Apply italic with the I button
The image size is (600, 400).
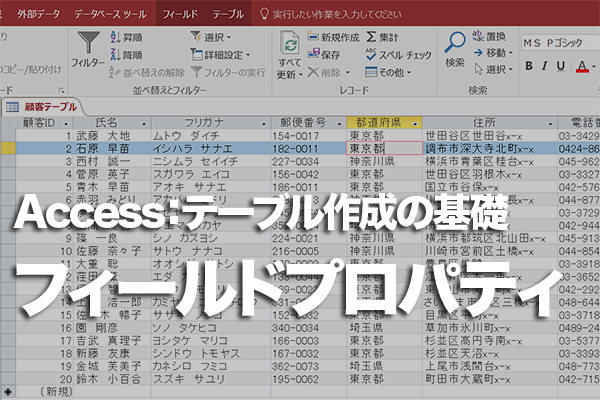pyautogui.click(x=545, y=66)
